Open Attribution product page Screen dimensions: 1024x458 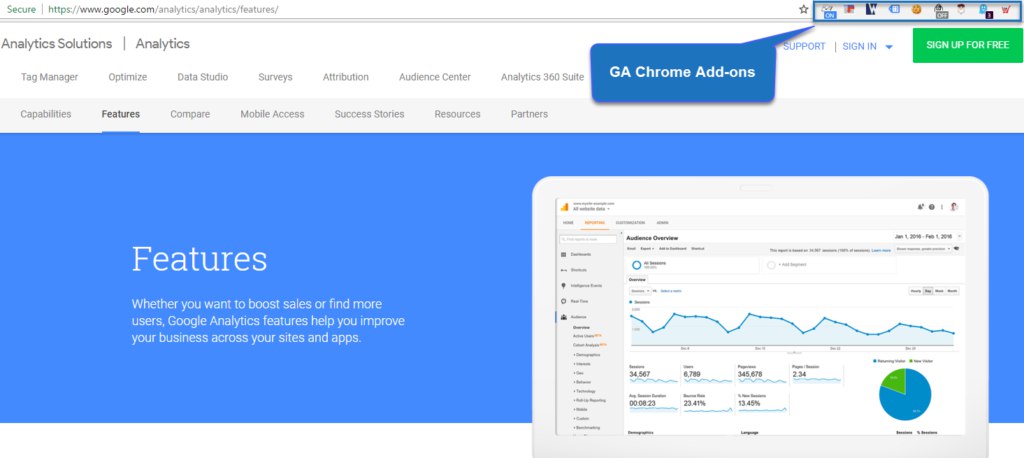point(345,77)
